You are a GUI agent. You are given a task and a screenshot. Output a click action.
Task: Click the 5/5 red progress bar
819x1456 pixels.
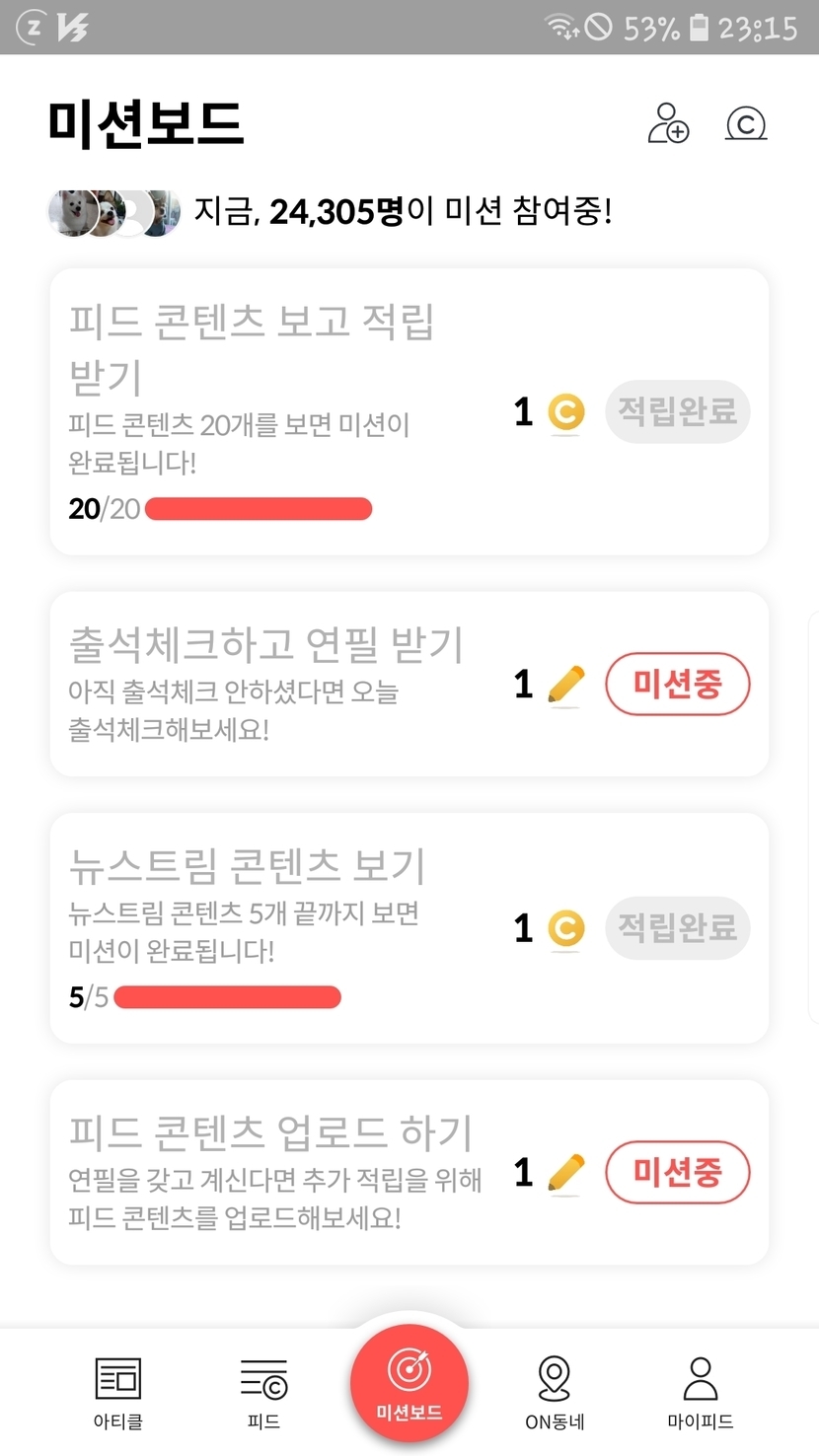[227, 997]
